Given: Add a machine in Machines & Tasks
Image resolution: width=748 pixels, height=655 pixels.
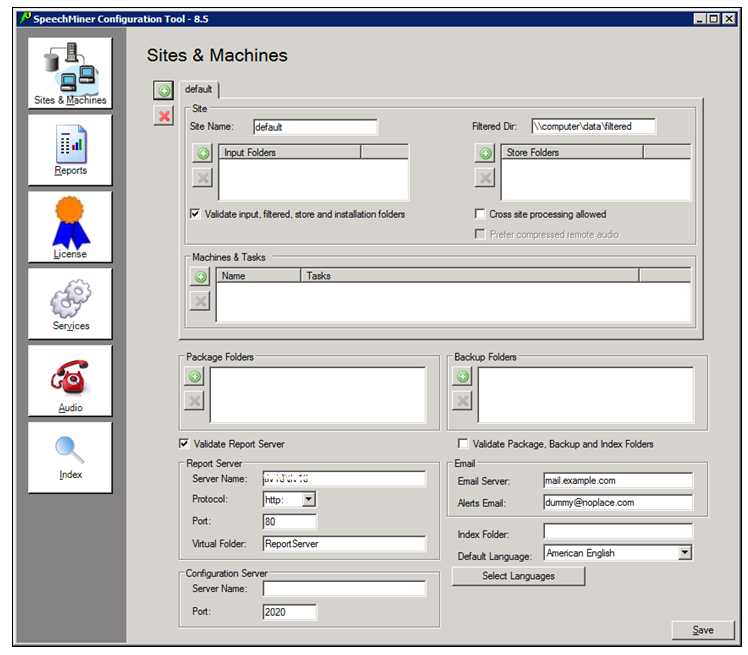Looking at the screenshot, I should [x=200, y=277].
